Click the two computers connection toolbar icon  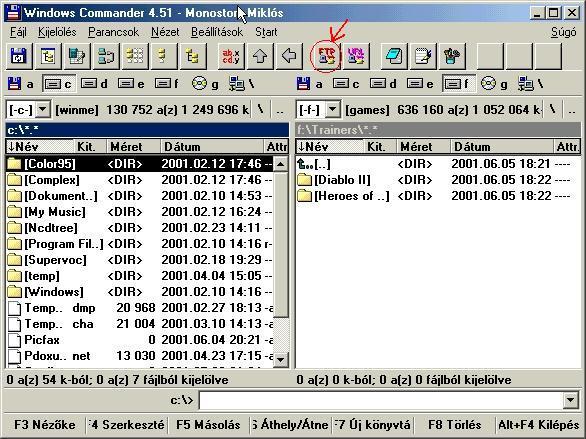pyautogui.click(x=106, y=56)
